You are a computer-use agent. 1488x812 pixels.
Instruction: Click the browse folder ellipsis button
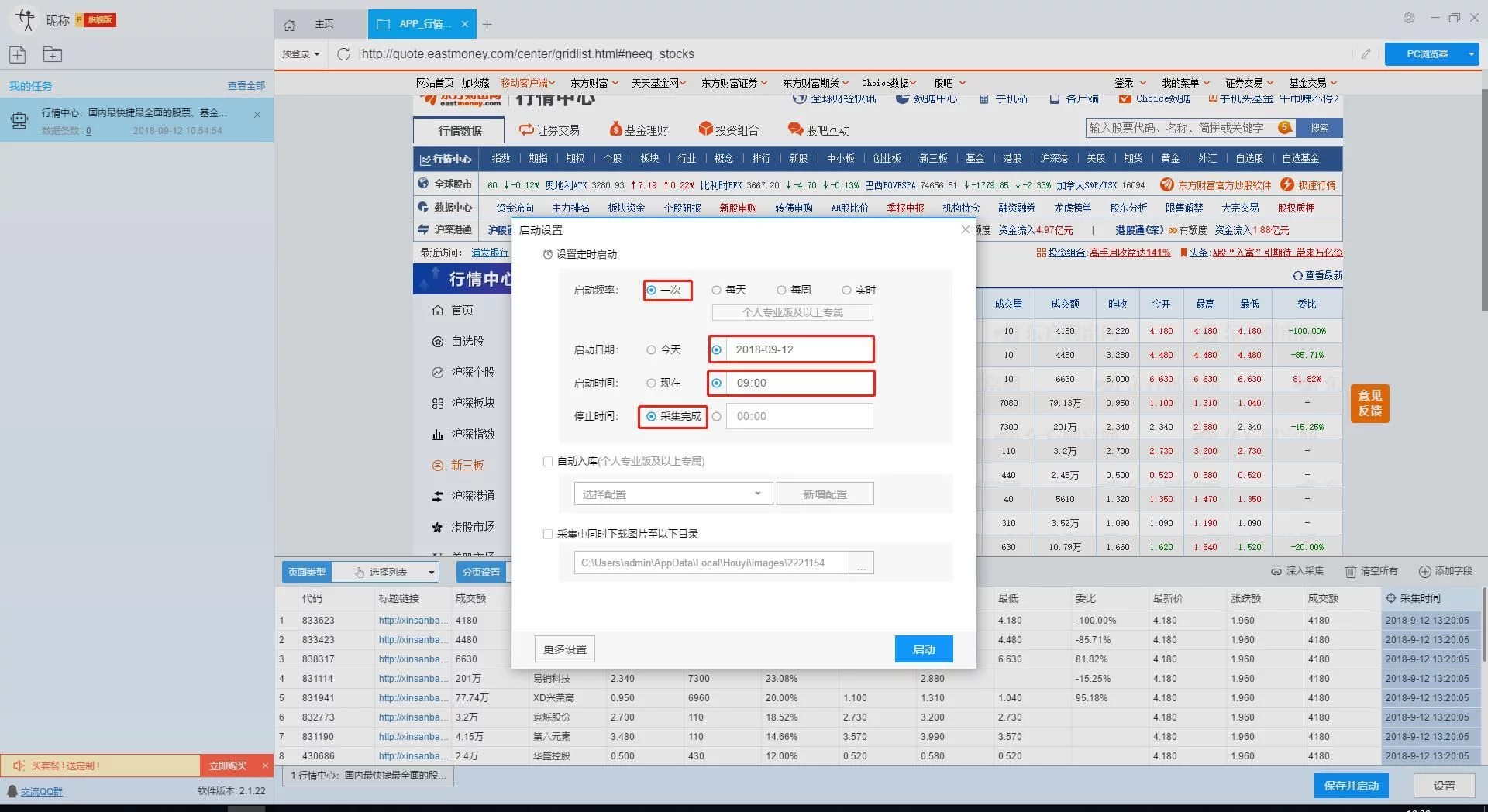861,563
